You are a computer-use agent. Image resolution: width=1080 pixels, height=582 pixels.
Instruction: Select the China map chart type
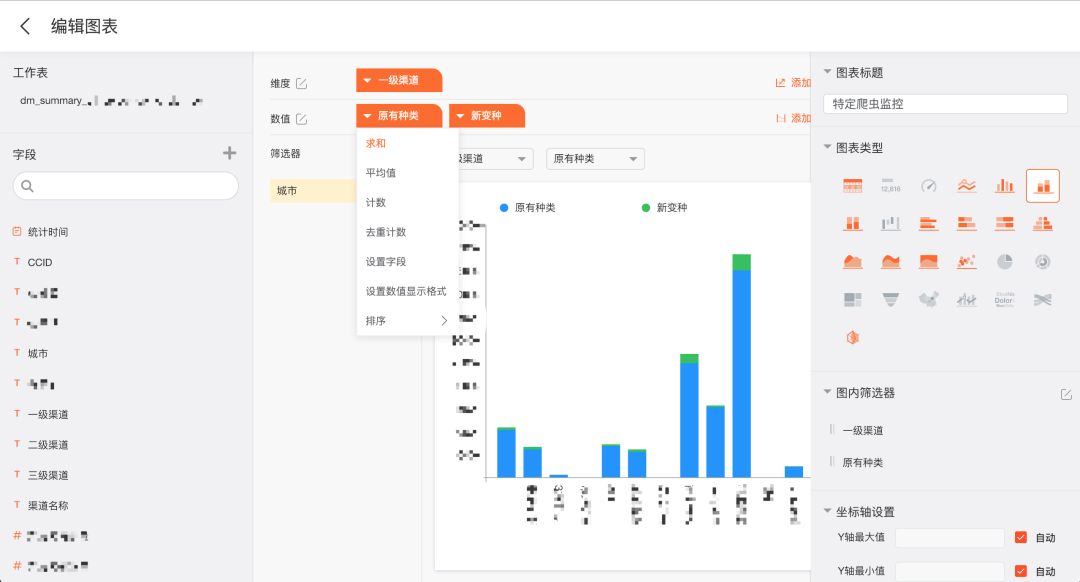click(928, 299)
